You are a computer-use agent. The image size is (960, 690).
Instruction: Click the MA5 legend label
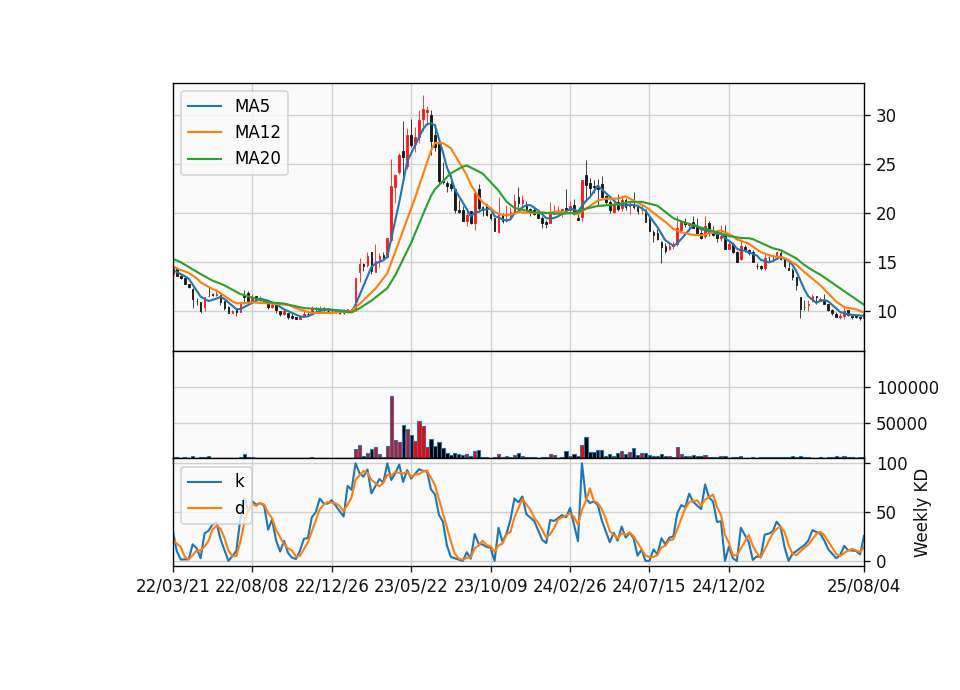point(252,106)
